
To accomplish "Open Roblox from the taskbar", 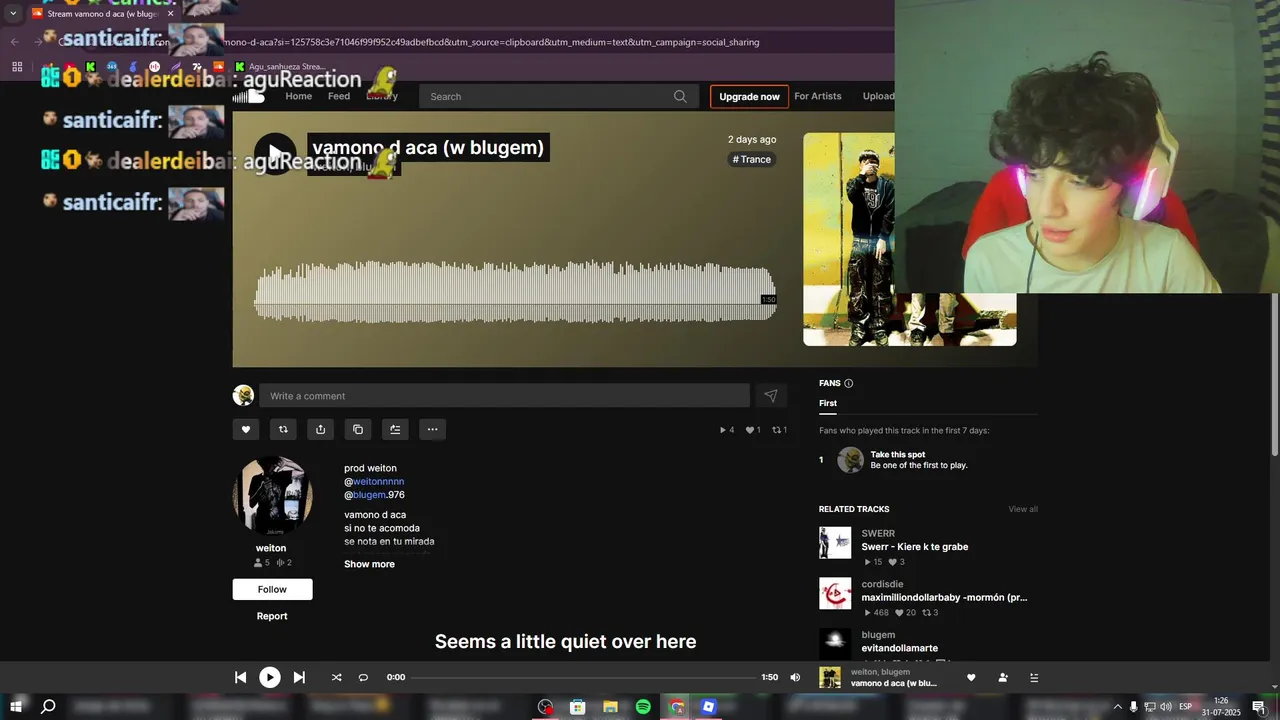I will (x=709, y=706).
